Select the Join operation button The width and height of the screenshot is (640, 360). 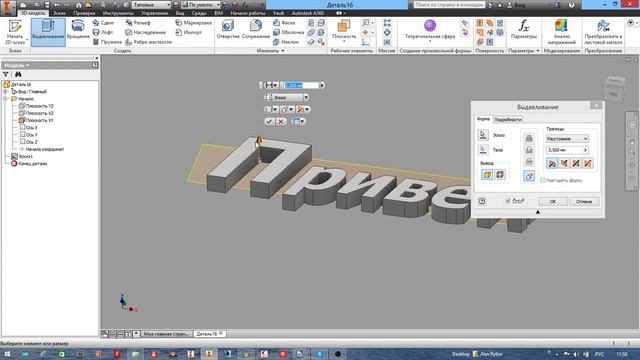[529, 138]
